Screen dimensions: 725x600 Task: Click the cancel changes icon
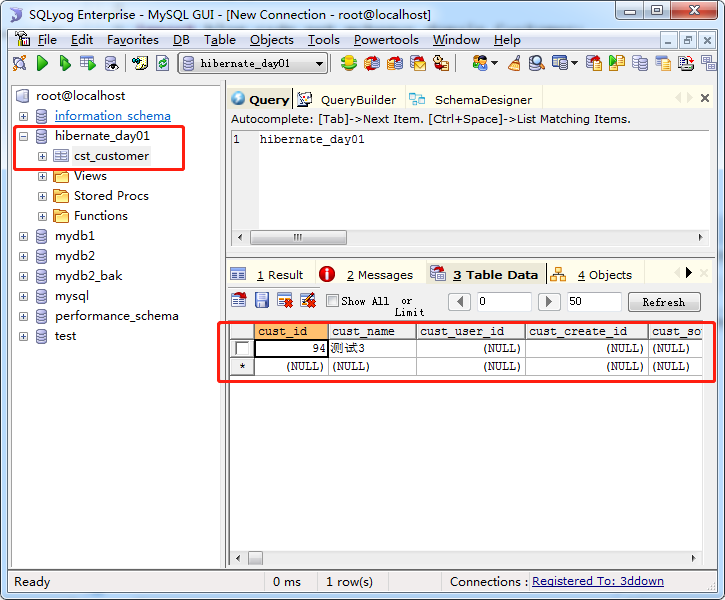[308, 300]
